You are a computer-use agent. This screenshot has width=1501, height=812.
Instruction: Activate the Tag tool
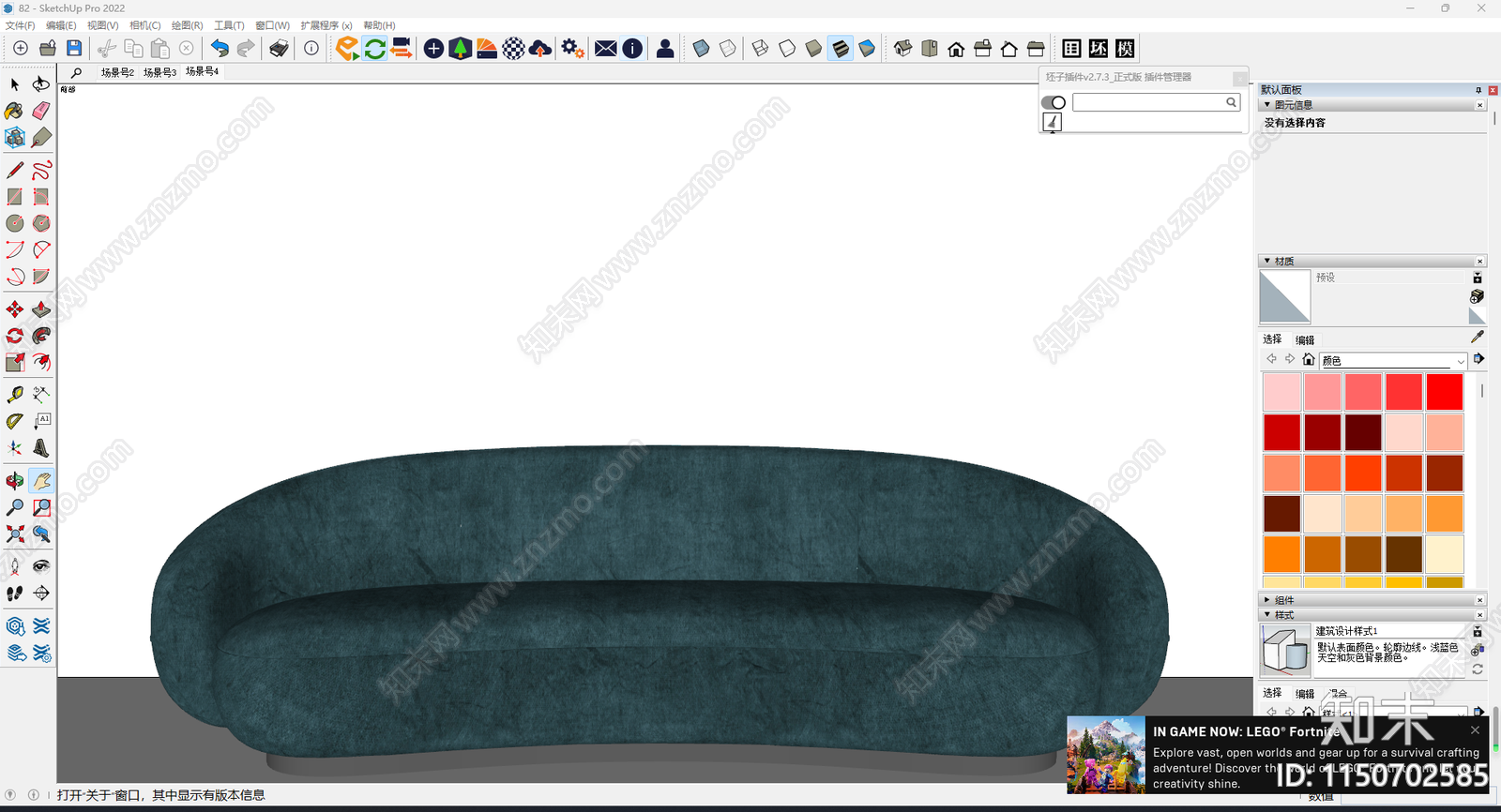point(41,138)
